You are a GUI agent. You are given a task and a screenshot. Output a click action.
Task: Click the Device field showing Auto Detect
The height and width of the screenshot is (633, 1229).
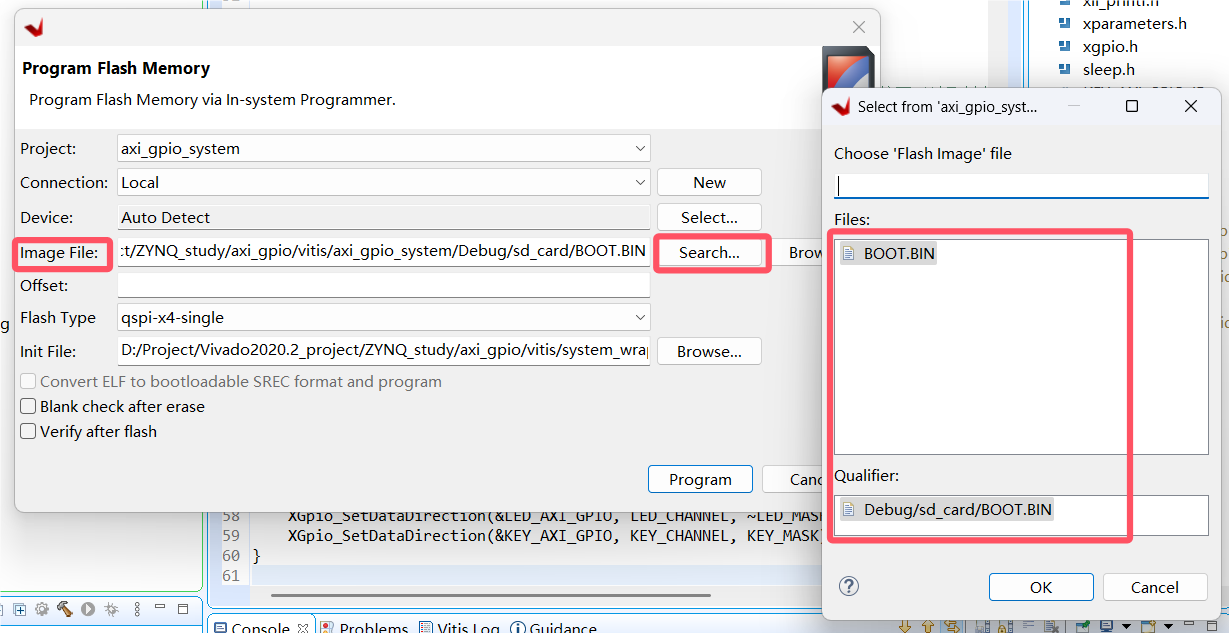(384, 217)
